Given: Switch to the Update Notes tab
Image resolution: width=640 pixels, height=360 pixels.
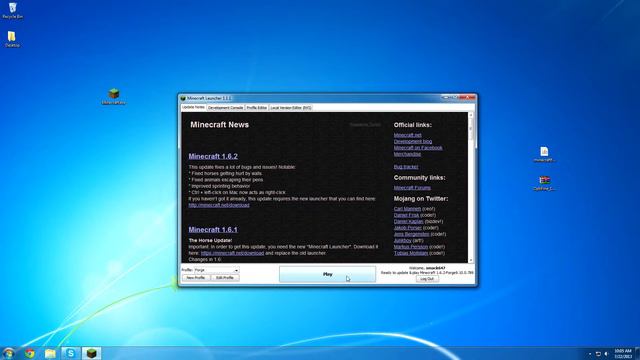Looking at the screenshot, I should pyautogui.click(x=193, y=107).
